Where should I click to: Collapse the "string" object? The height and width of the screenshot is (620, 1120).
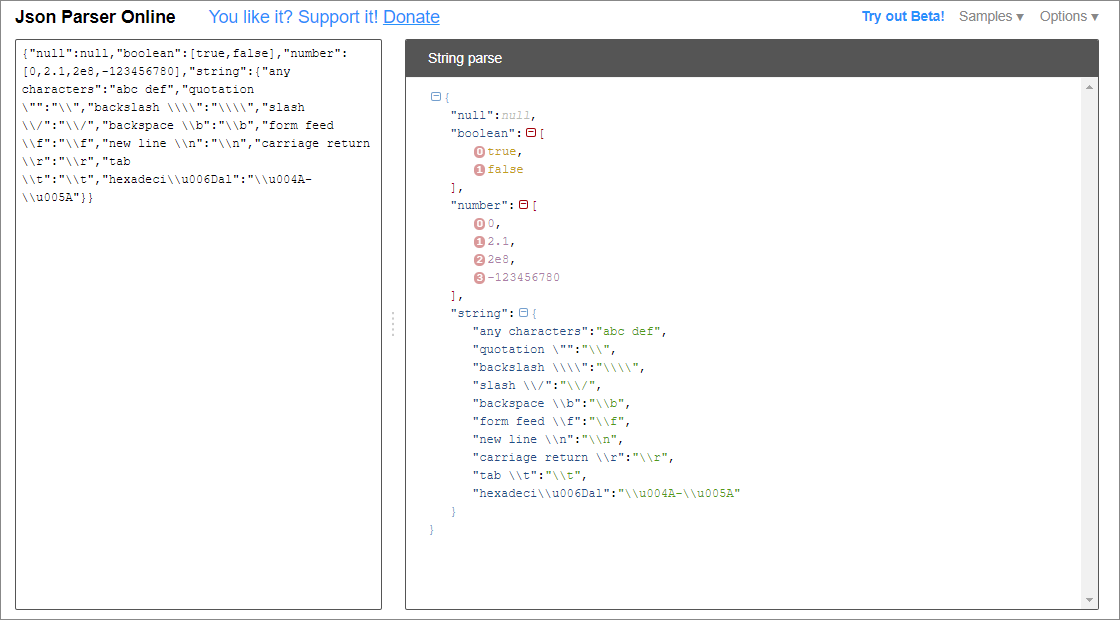[x=523, y=313]
